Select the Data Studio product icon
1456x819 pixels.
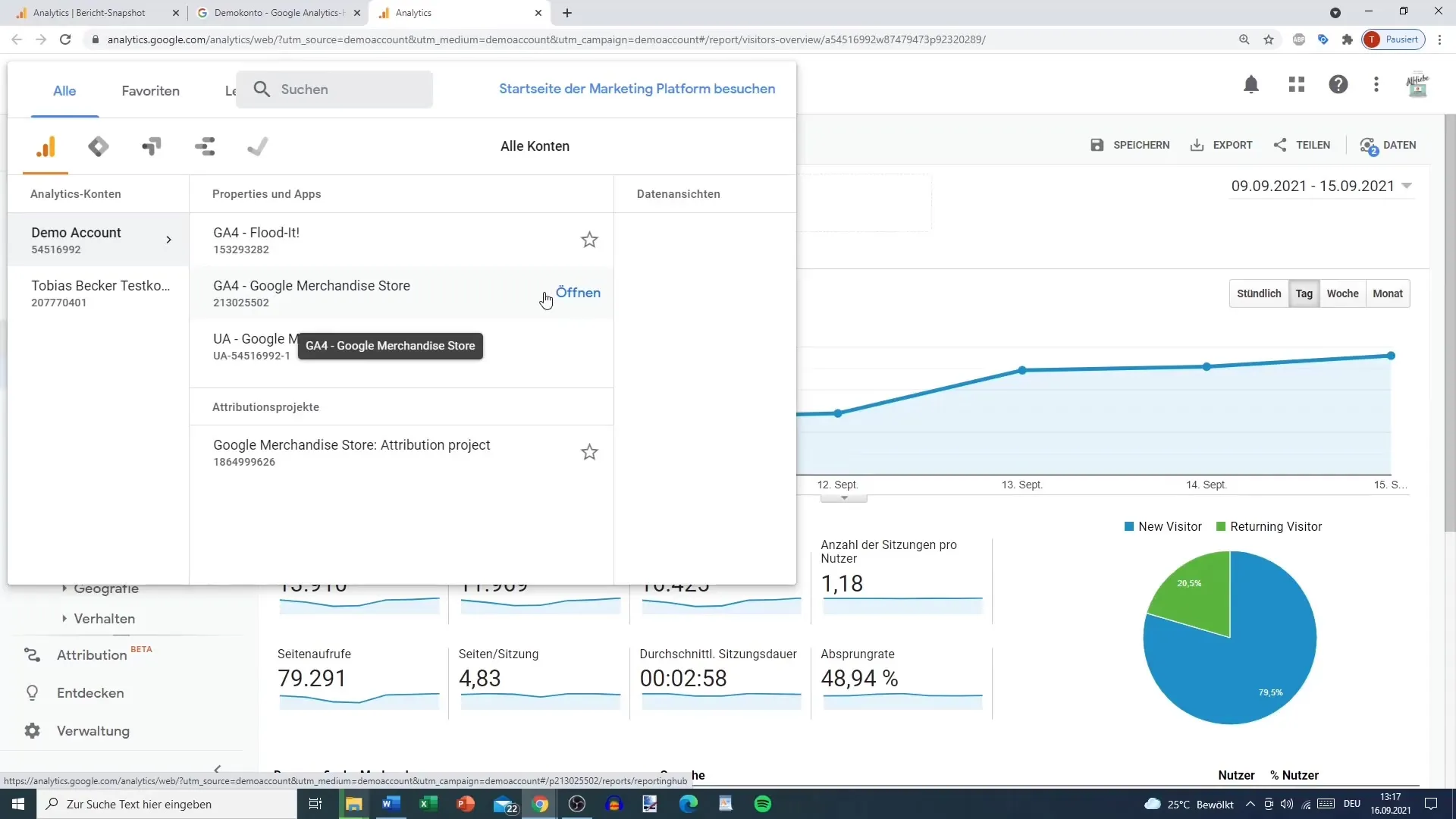[x=205, y=146]
